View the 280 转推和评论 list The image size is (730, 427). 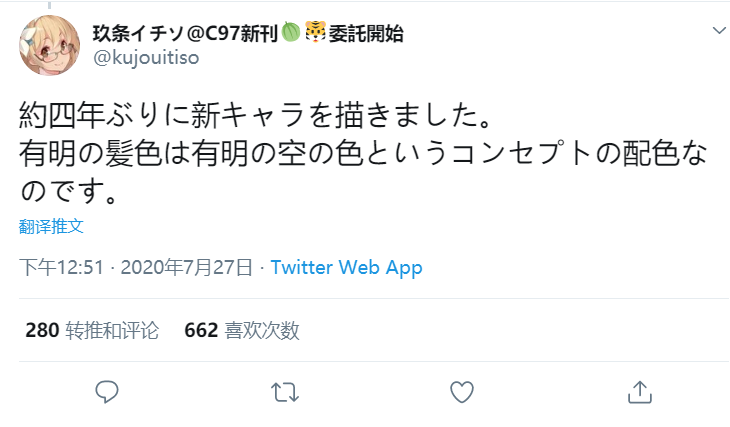[x=92, y=330]
